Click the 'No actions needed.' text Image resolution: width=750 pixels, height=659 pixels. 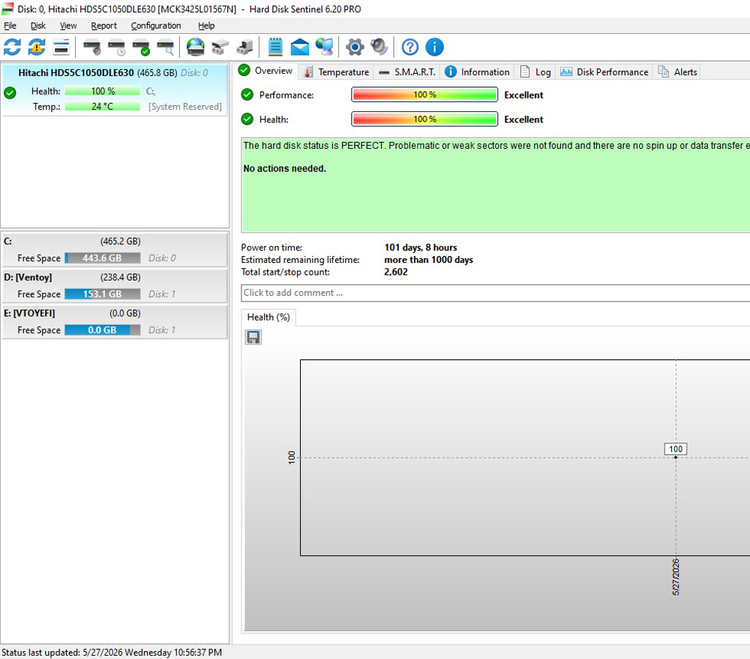[285, 168]
